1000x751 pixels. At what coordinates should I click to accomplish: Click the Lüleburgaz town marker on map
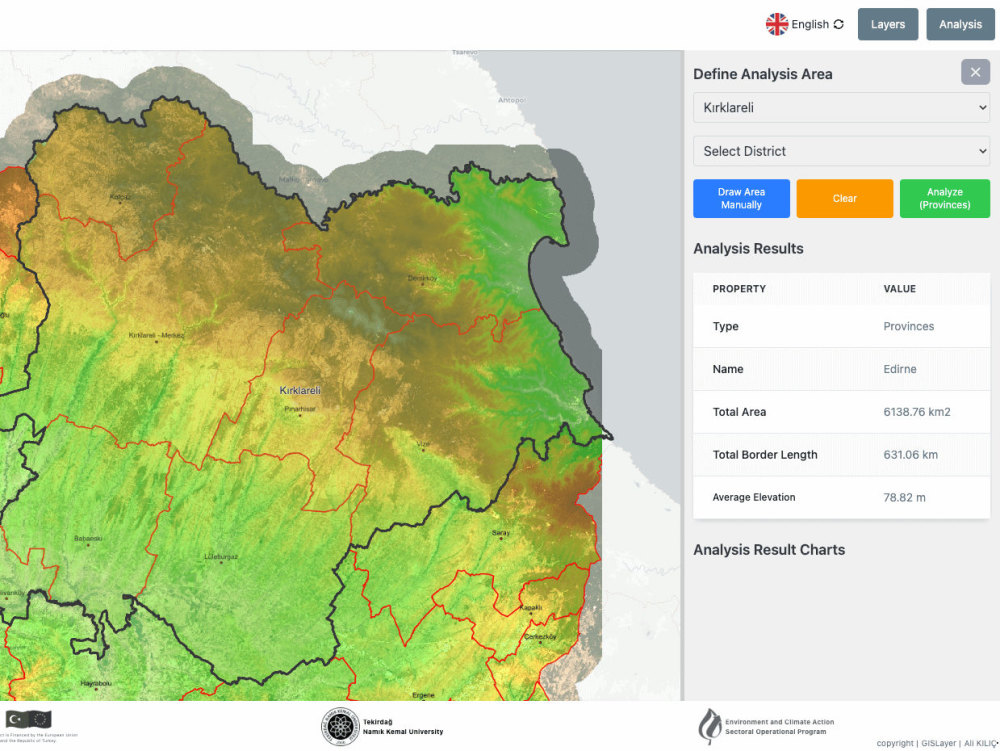click(x=221, y=562)
